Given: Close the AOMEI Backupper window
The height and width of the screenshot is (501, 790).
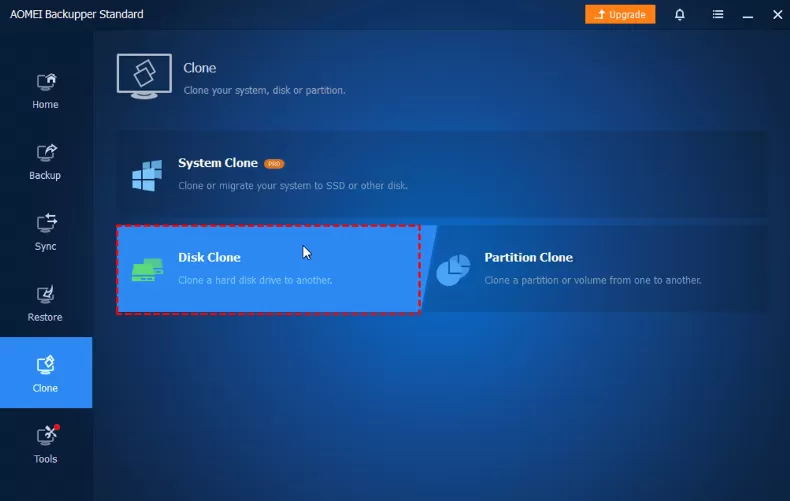Looking at the screenshot, I should 777,15.
